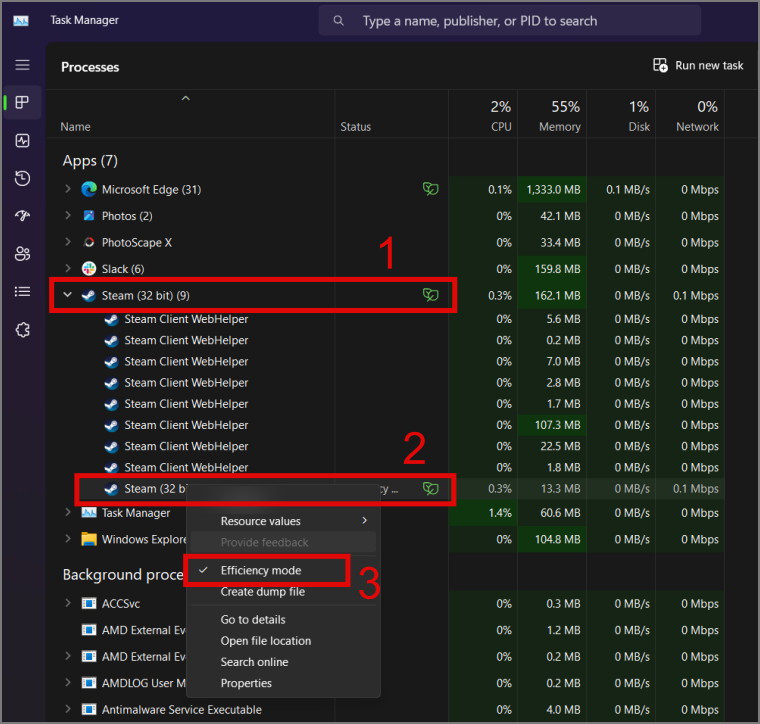
Task: Click Microsoft Edge efficiency leaf icon
Action: coord(430,189)
